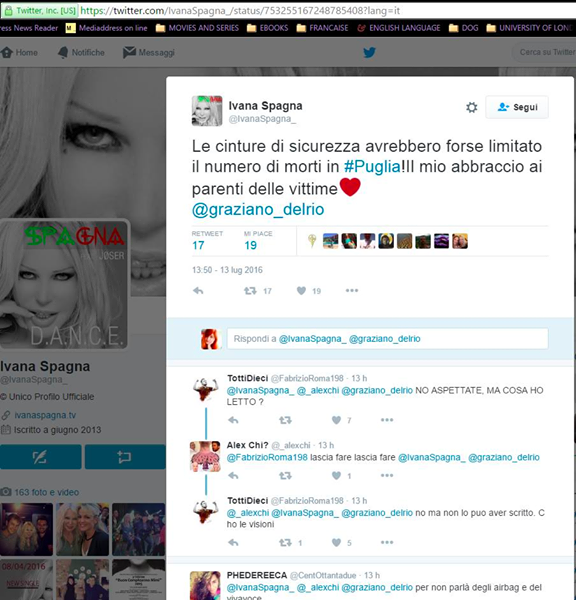Expand more options on Alex Chi's reply
Viewport: 576px width, 600px height.
(x=387, y=475)
